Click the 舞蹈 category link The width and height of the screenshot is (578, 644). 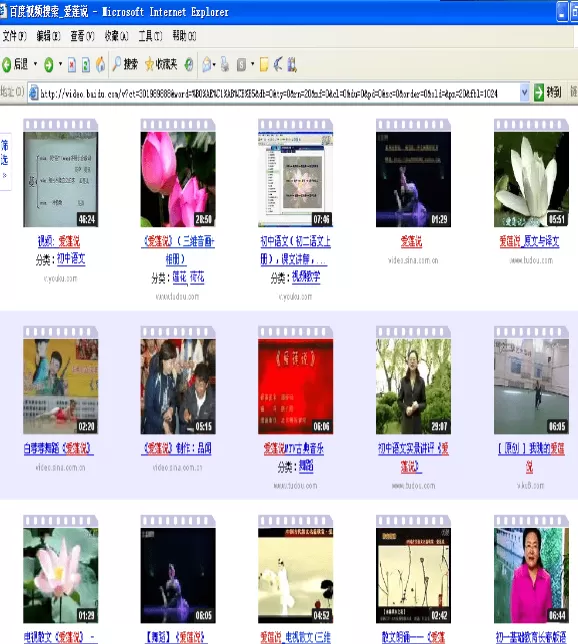tap(306, 466)
